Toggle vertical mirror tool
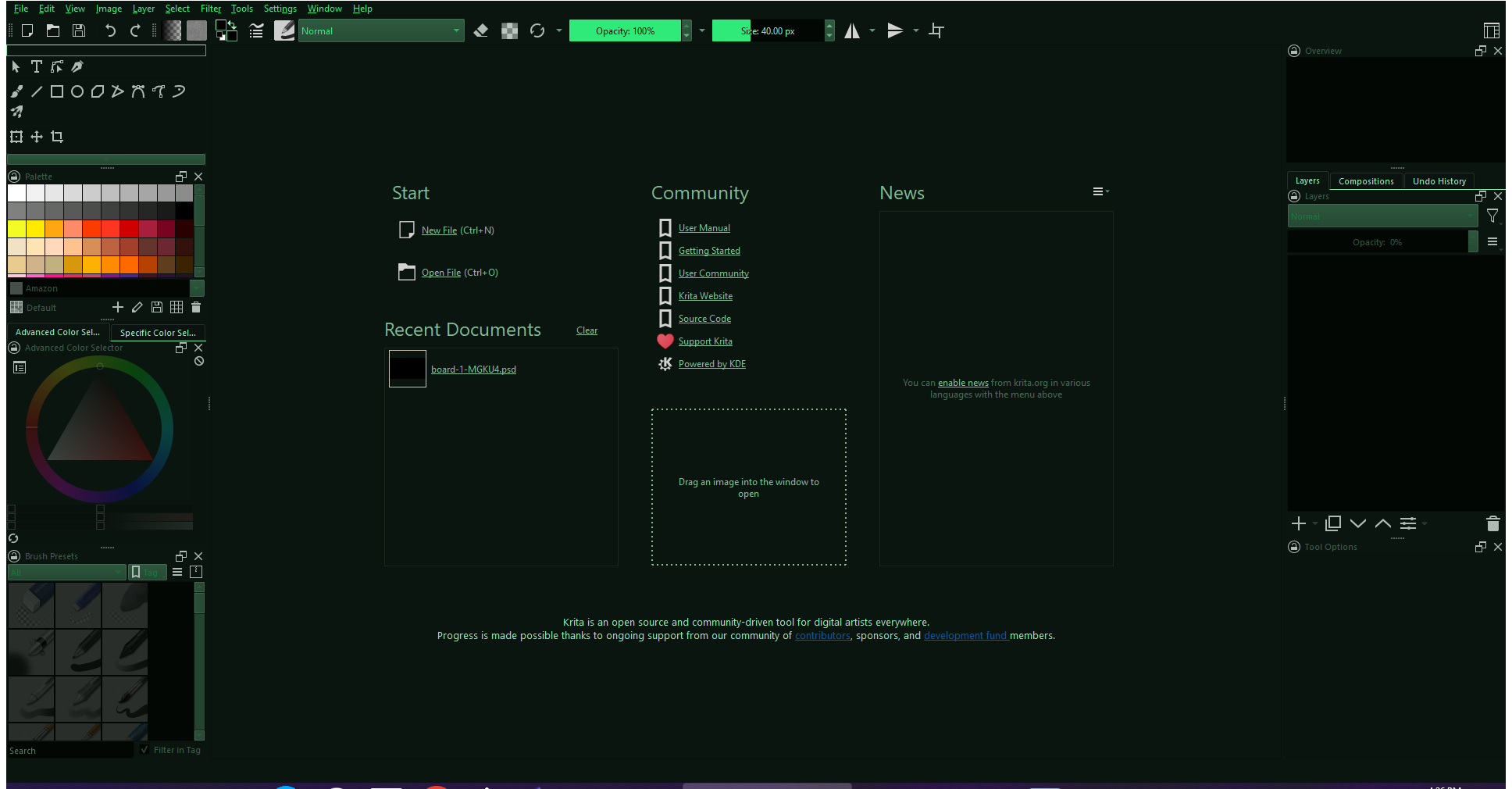 pyautogui.click(x=895, y=30)
